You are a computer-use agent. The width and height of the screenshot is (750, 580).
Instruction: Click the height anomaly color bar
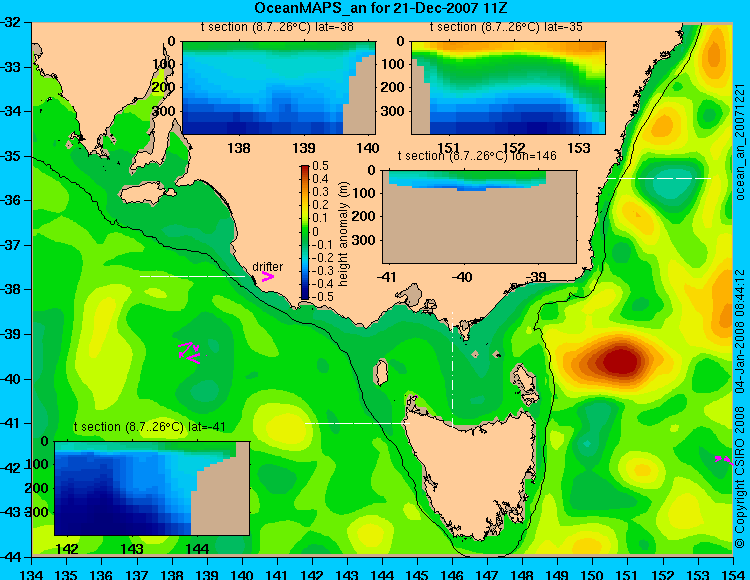point(305,232)
